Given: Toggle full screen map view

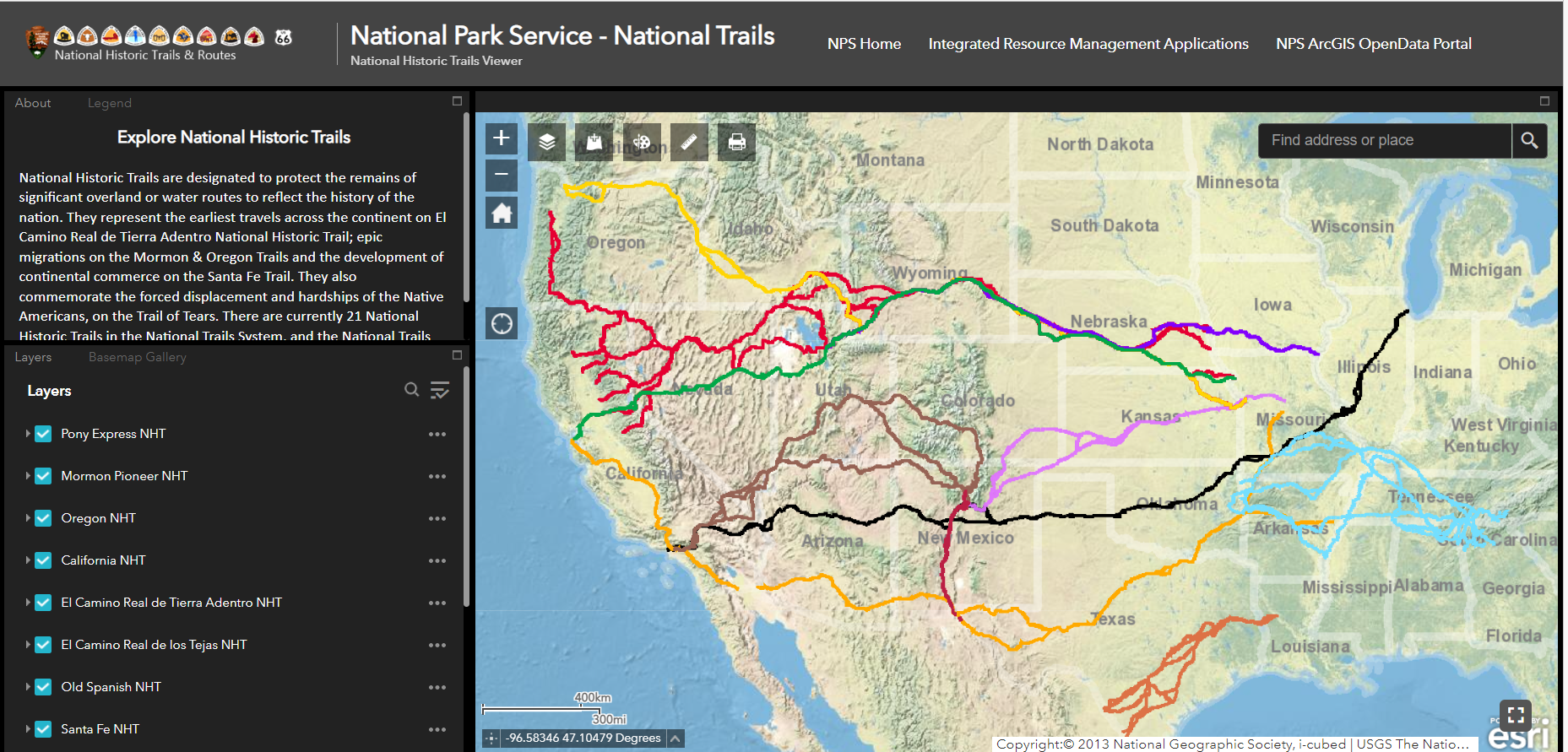Looking at the screenshot, I should pos(1516,716).
